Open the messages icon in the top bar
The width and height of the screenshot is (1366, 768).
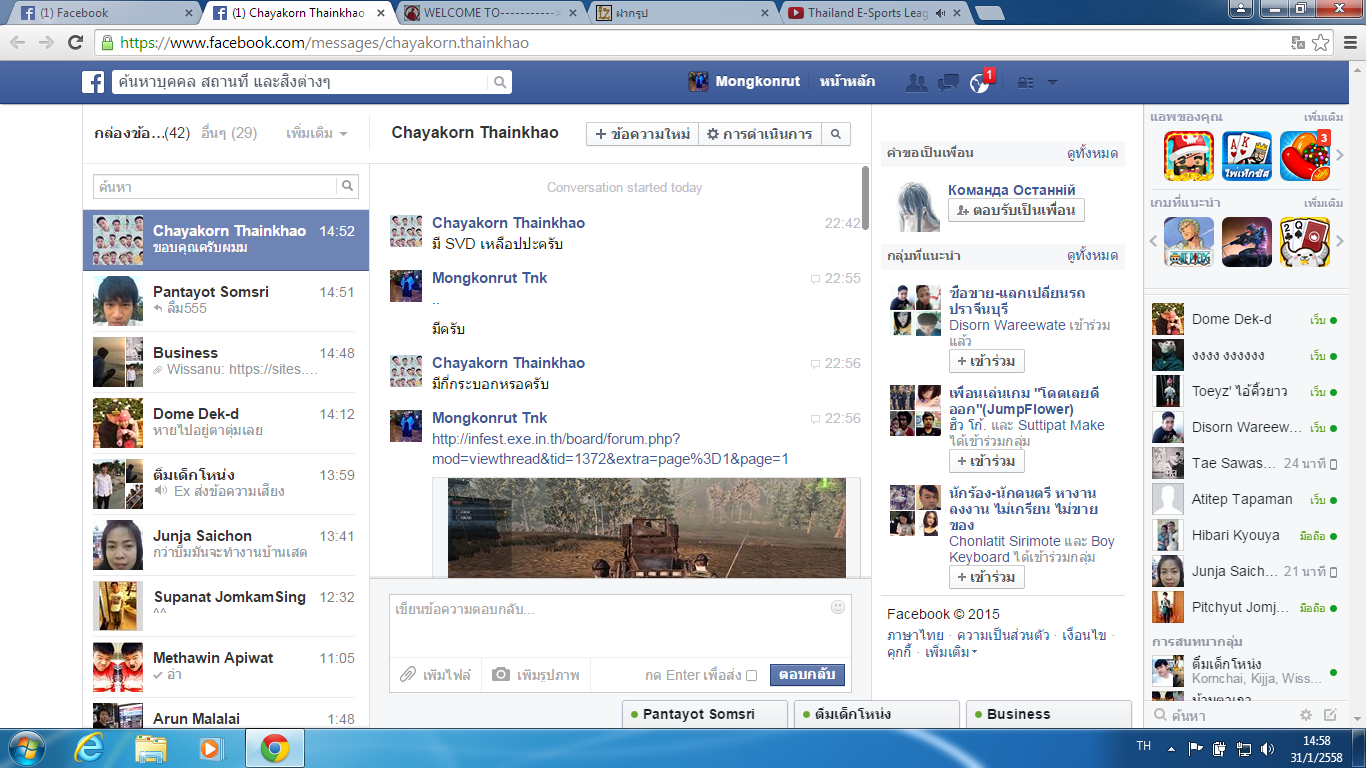pos(948,82)
